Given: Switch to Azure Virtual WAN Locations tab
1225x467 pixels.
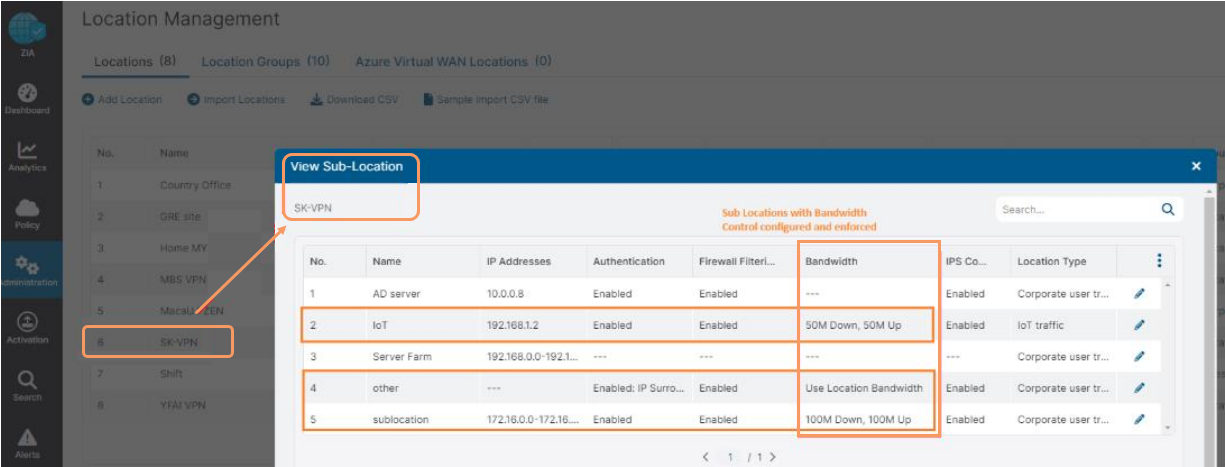Looking at the screenshot, I should pos(453,62).
